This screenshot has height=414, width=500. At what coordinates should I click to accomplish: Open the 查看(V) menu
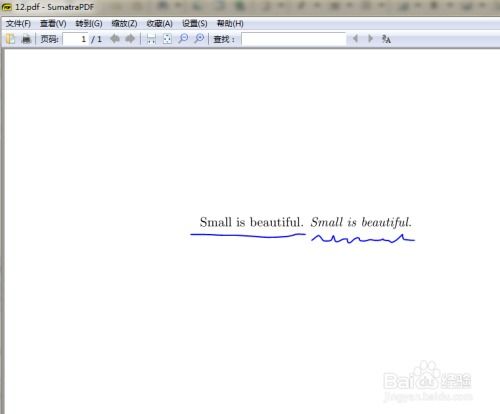[x=53, y=24]
